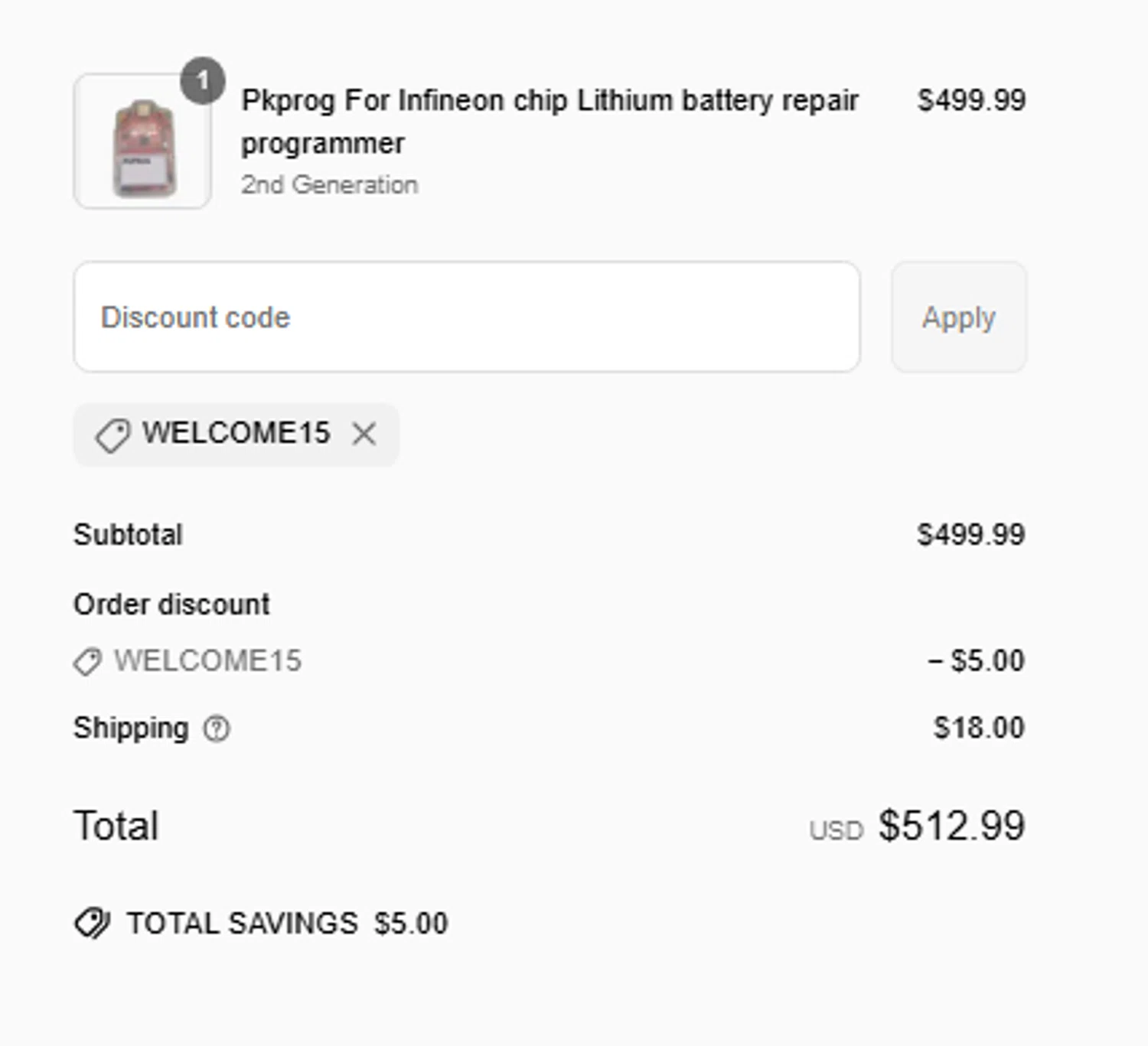Click the tag icon on WELCOME15 chip
The width and height of the screenshot is (1148, 1046).
coord(113,435)
